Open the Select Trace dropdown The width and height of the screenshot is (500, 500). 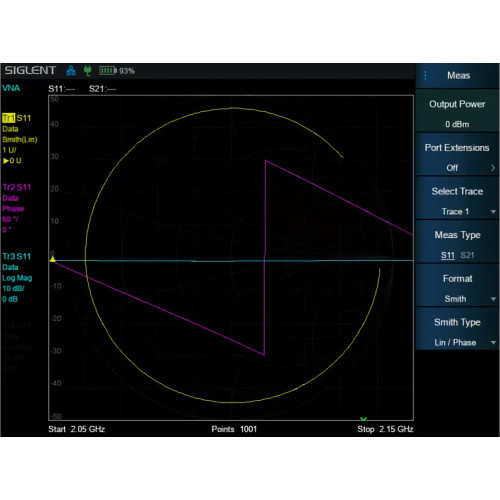457,198
